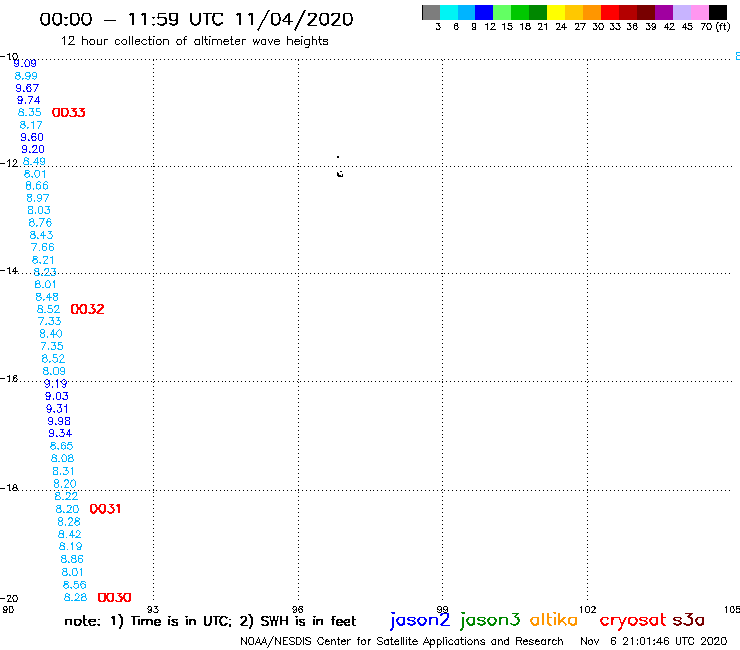Click the 8.31 wave height value
Image resolution: width=740 pixels, height=650 pixels.
pos(63,471)
